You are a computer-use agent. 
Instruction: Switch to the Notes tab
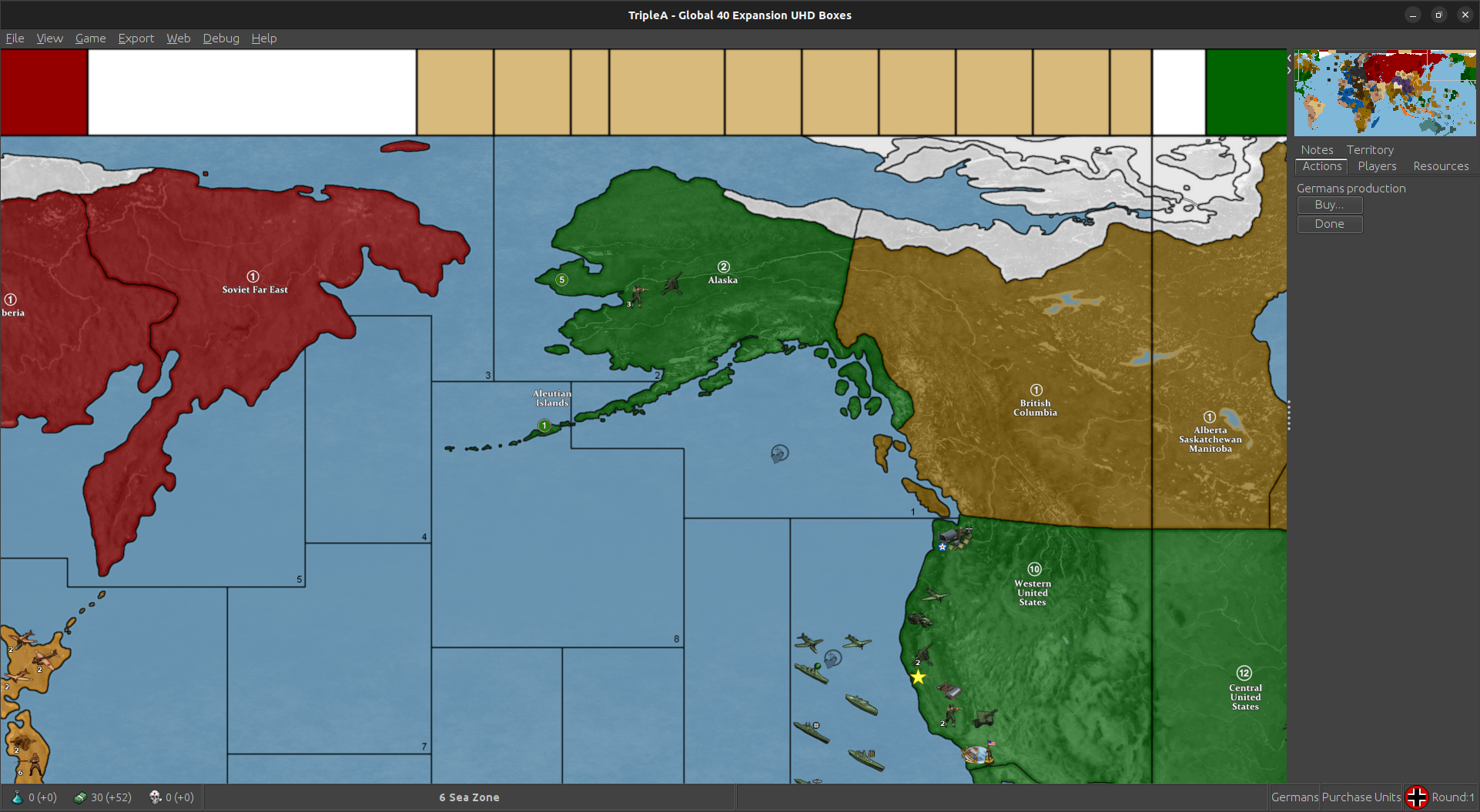1317,150
